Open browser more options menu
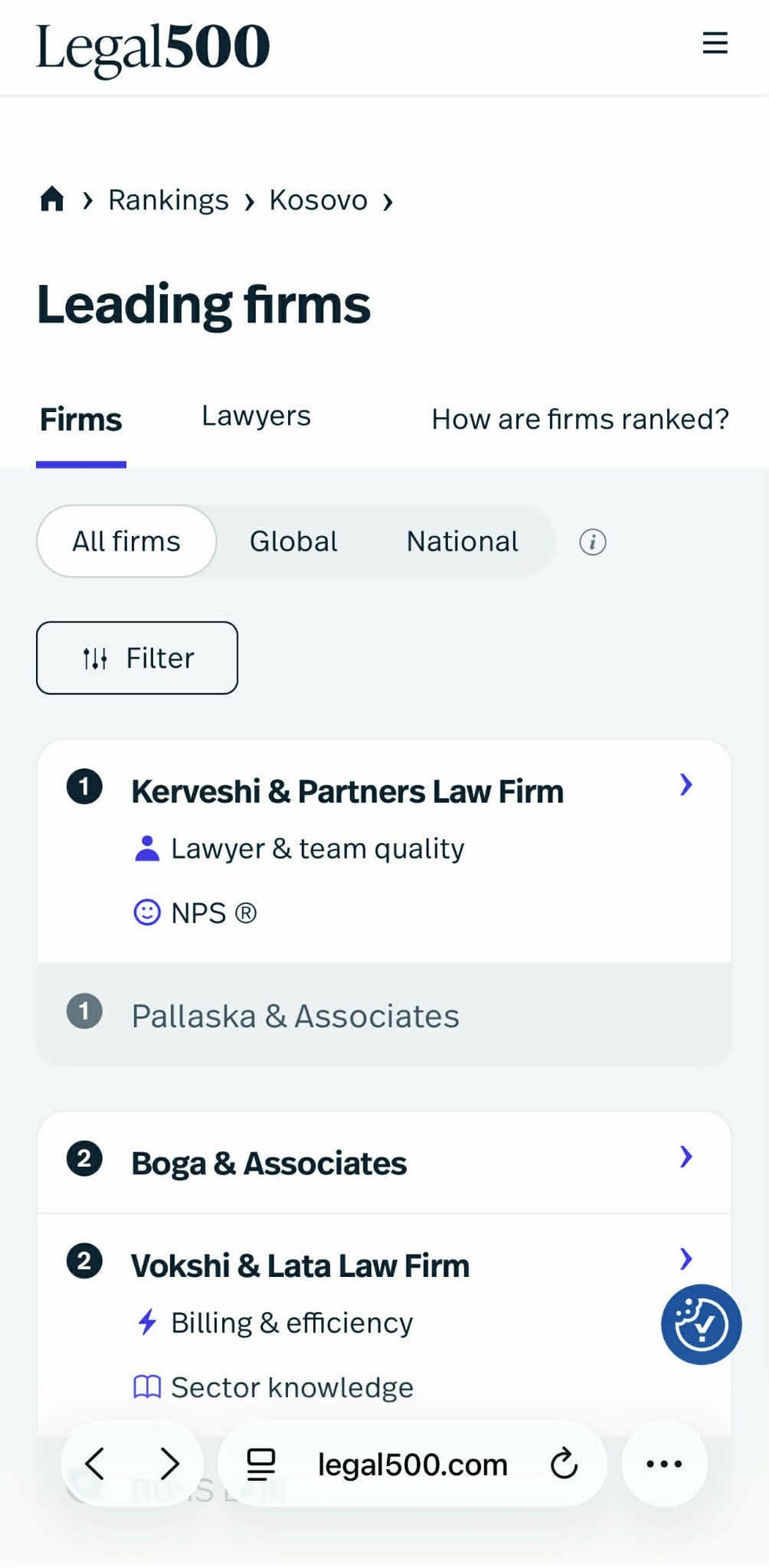Screen dimensions: 769x1568 coord(664,1464)
